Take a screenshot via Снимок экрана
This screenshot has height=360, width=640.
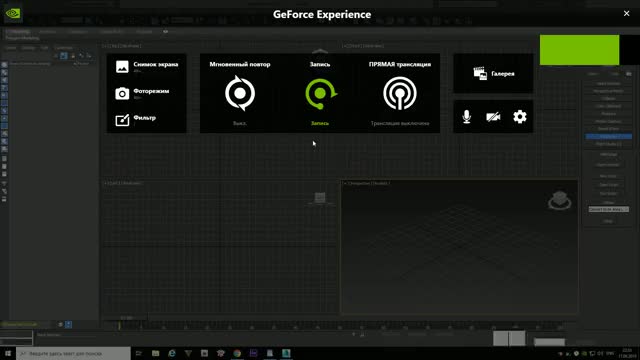point(147,67)
